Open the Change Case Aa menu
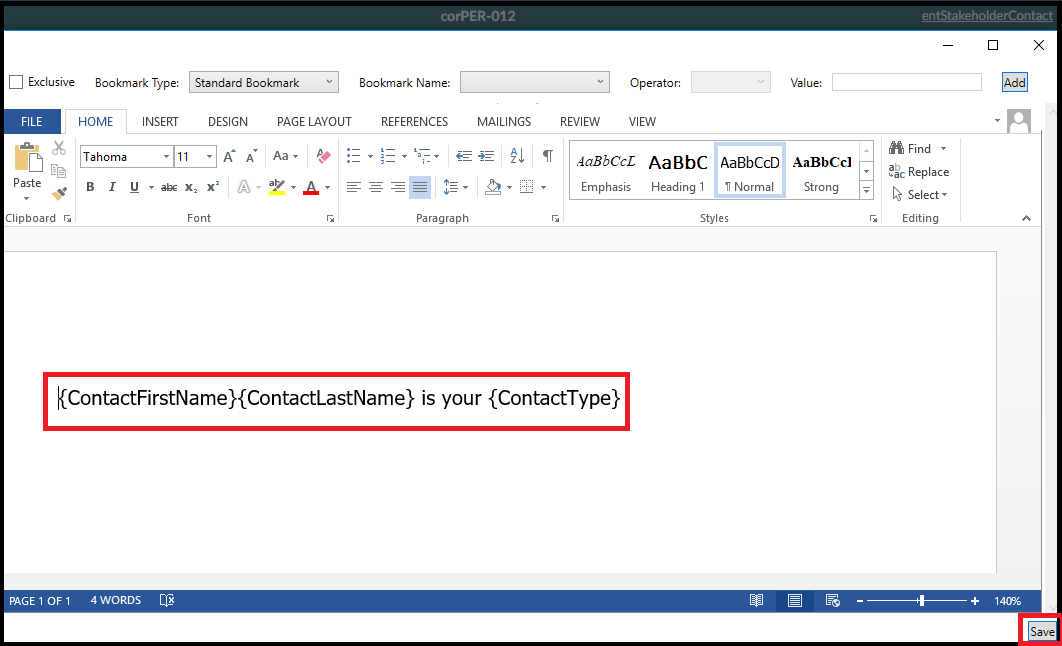 click(x=285, y=156)
